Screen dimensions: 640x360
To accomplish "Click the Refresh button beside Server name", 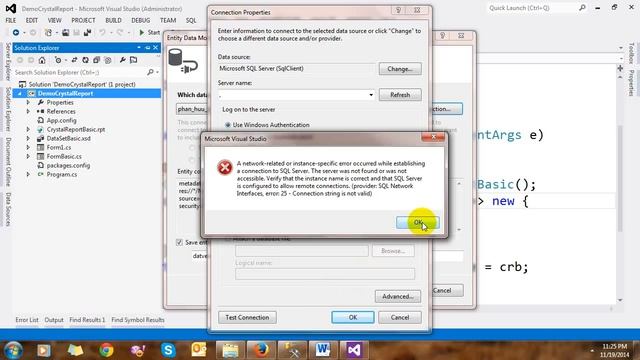I will point(400,95).
